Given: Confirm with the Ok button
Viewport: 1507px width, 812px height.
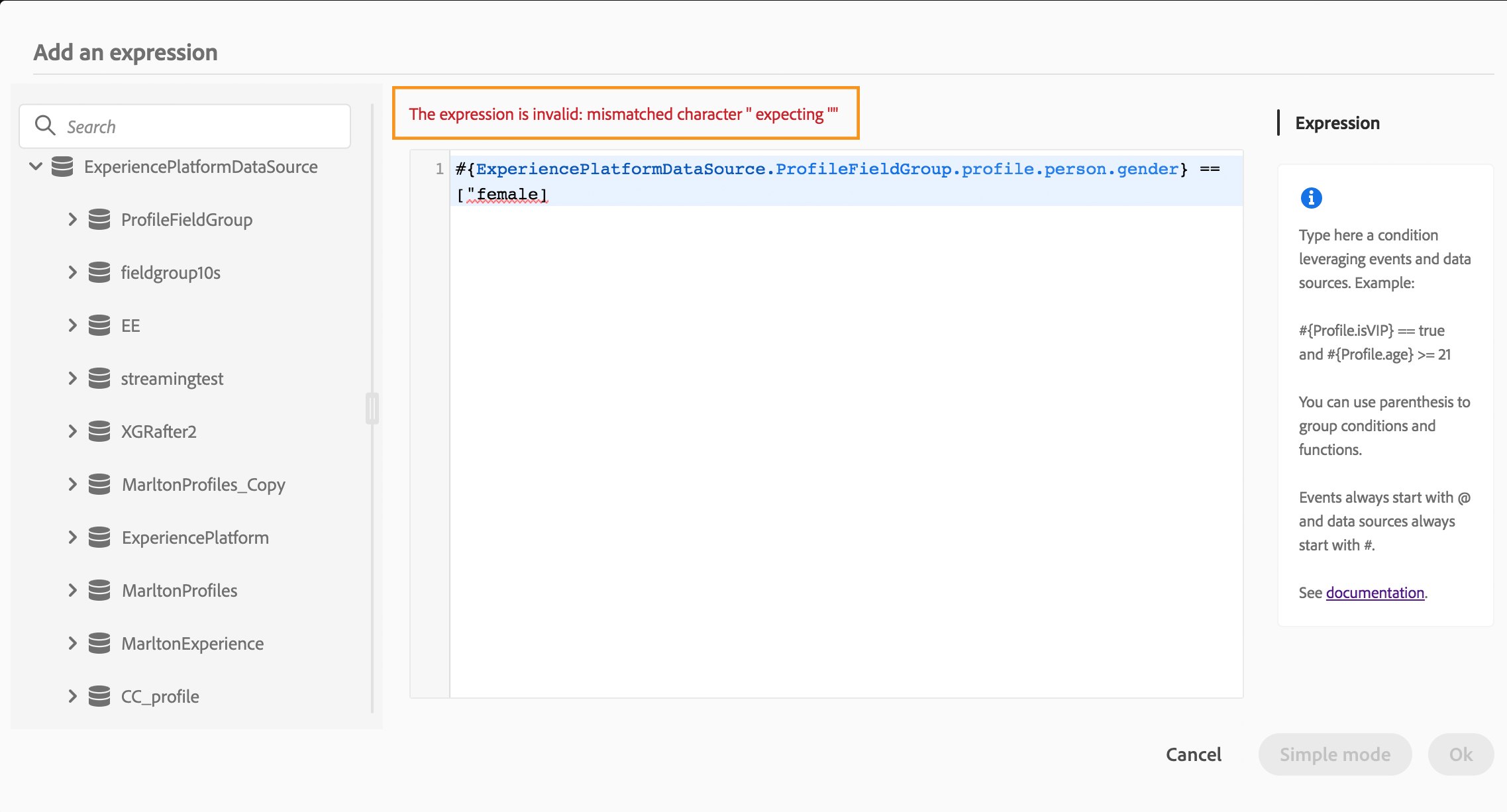Looking at the screenshot, I should tap(1460, 754).
